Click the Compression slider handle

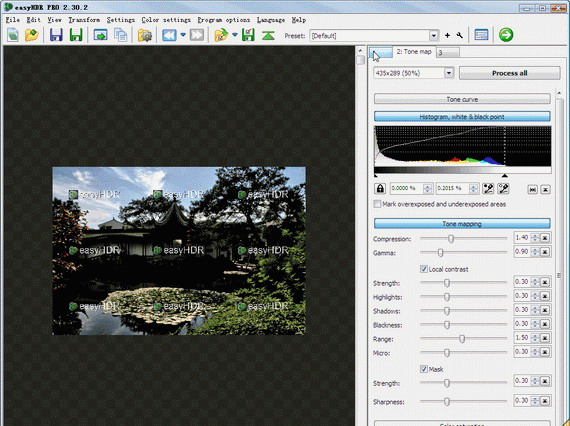451,238
